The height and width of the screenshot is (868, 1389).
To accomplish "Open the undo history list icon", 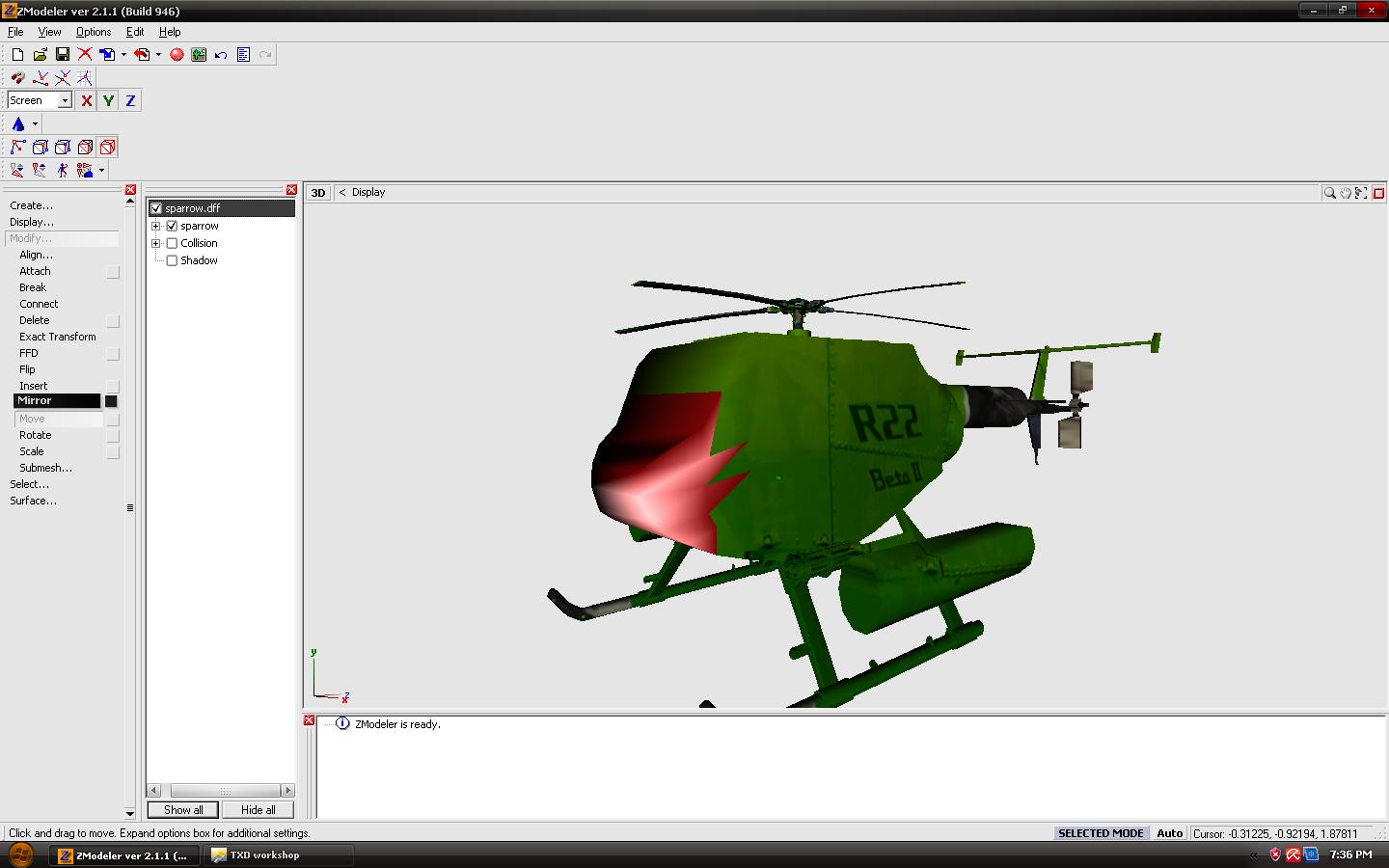I will coord(243,55).
